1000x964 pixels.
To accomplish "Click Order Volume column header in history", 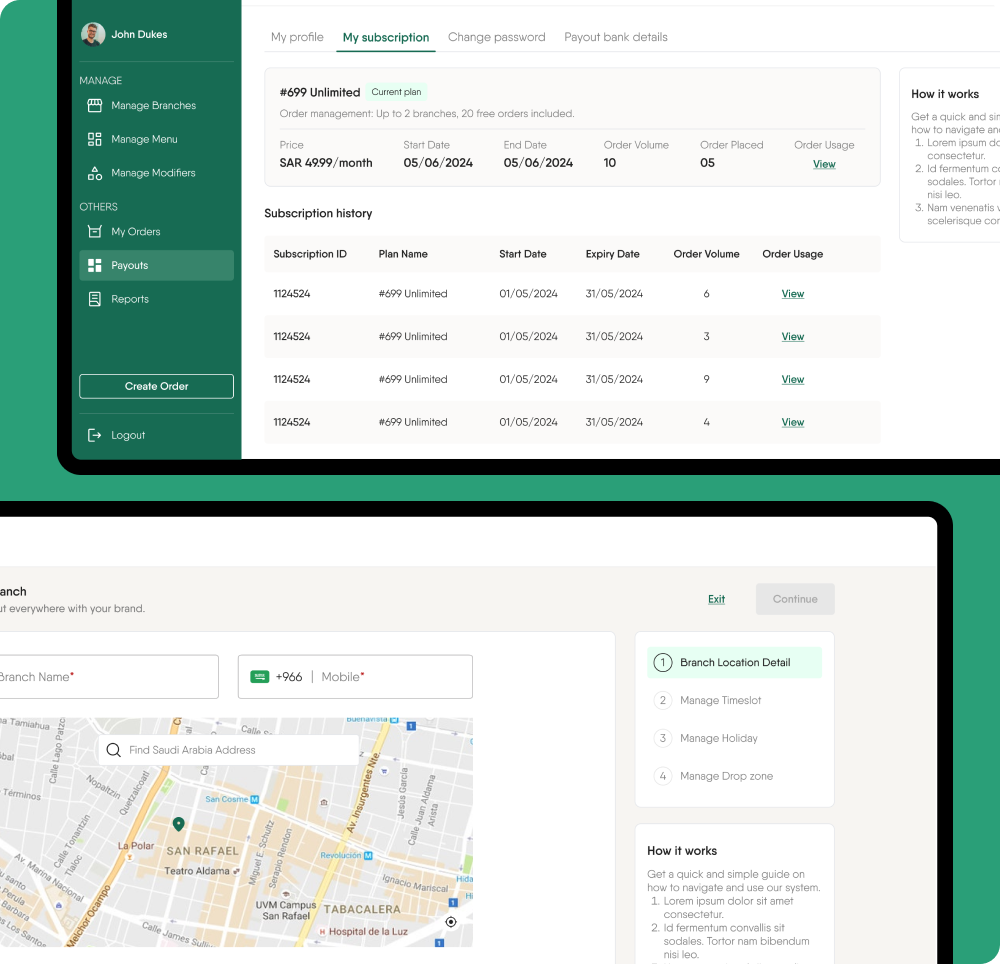I will [x=707, y=254].
